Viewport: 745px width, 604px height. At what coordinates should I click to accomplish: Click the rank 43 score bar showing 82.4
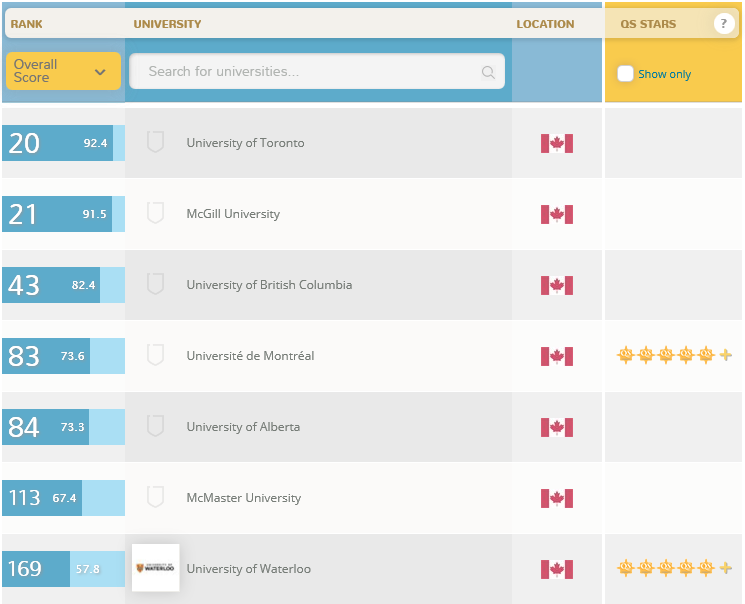[63, 285]
